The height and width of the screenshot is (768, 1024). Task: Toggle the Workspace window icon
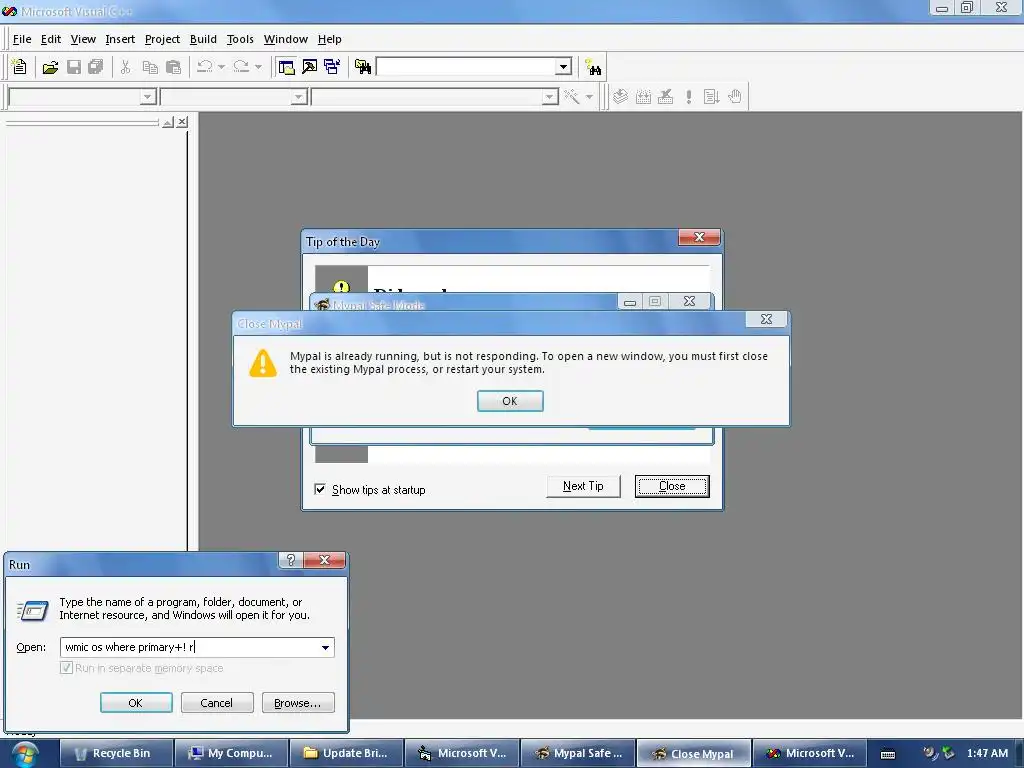pyautogui.click(x=286, y=67)
